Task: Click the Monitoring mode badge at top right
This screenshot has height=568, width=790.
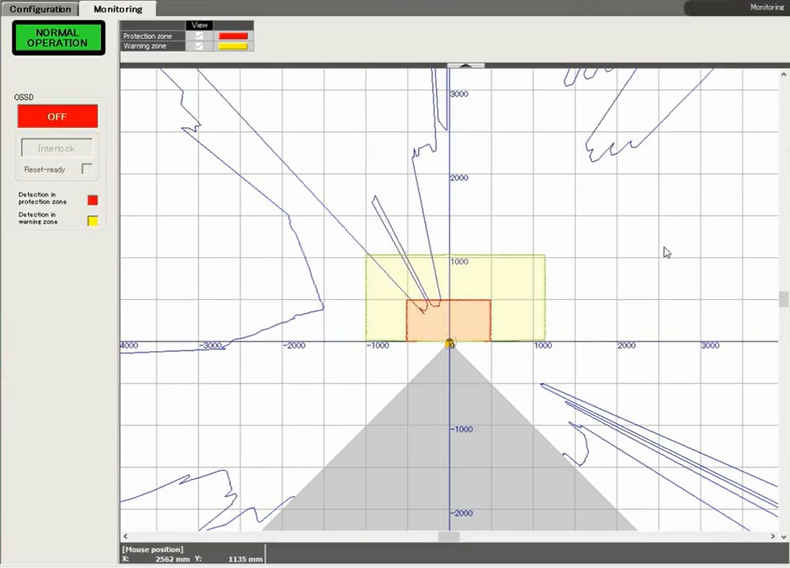Action: tap(736, 7)
